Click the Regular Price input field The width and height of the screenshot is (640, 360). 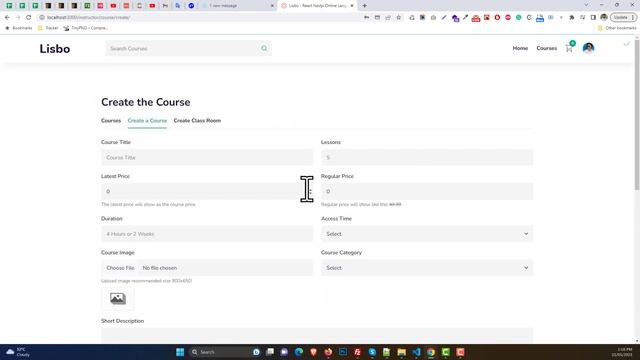pyautogui.click(x=427, y=191)
